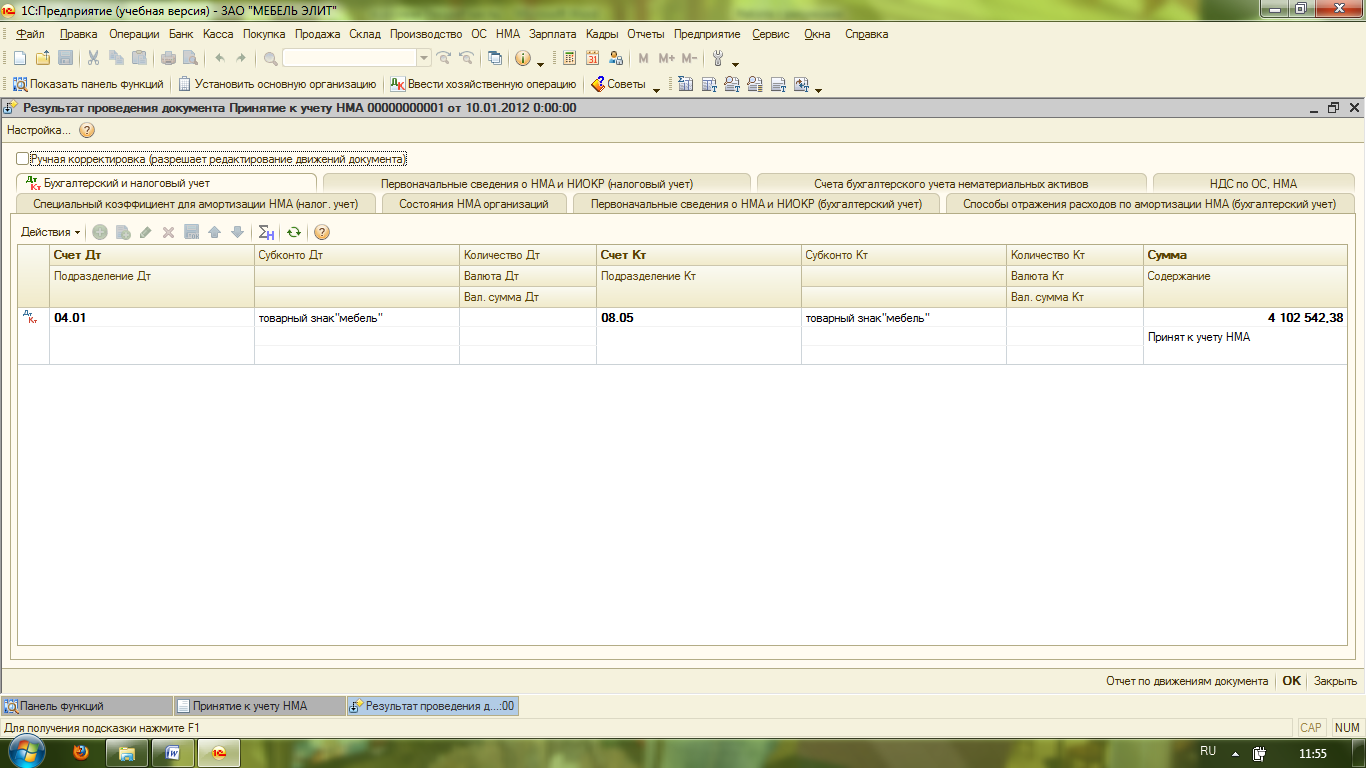
Task: Select the Принят к учету НМА cell
Action: tap(1245, 337)
